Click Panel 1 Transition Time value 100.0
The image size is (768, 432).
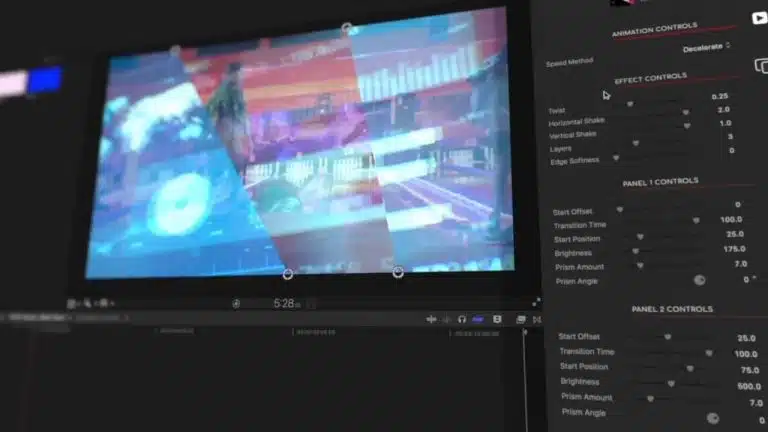tap(731, 219)
